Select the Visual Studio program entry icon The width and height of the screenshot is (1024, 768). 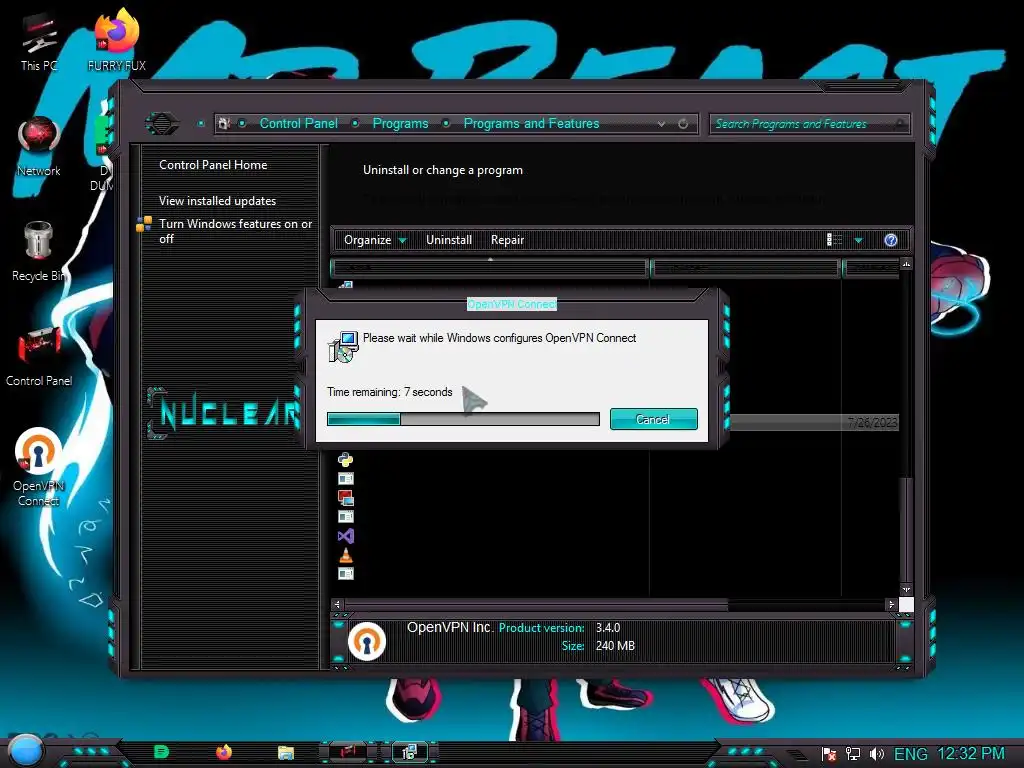tap(345, 536)
